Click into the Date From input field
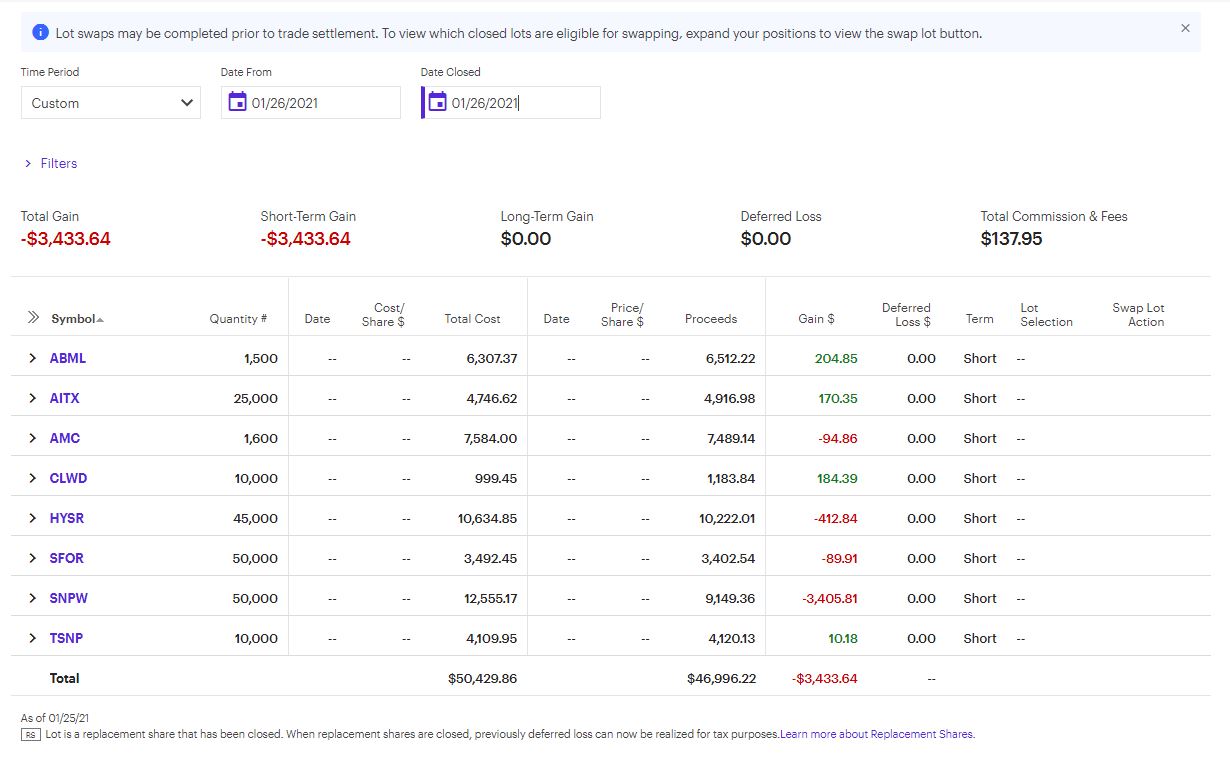The image size is (1230, 770). pos(320,103)
